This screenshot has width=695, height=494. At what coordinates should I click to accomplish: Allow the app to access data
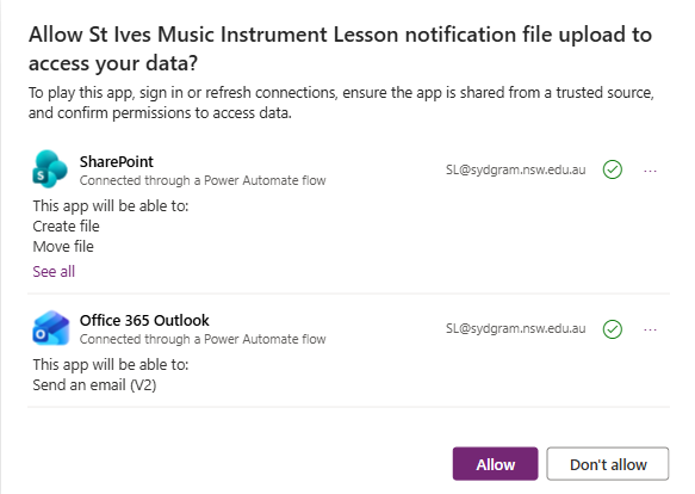click(495, 464)
